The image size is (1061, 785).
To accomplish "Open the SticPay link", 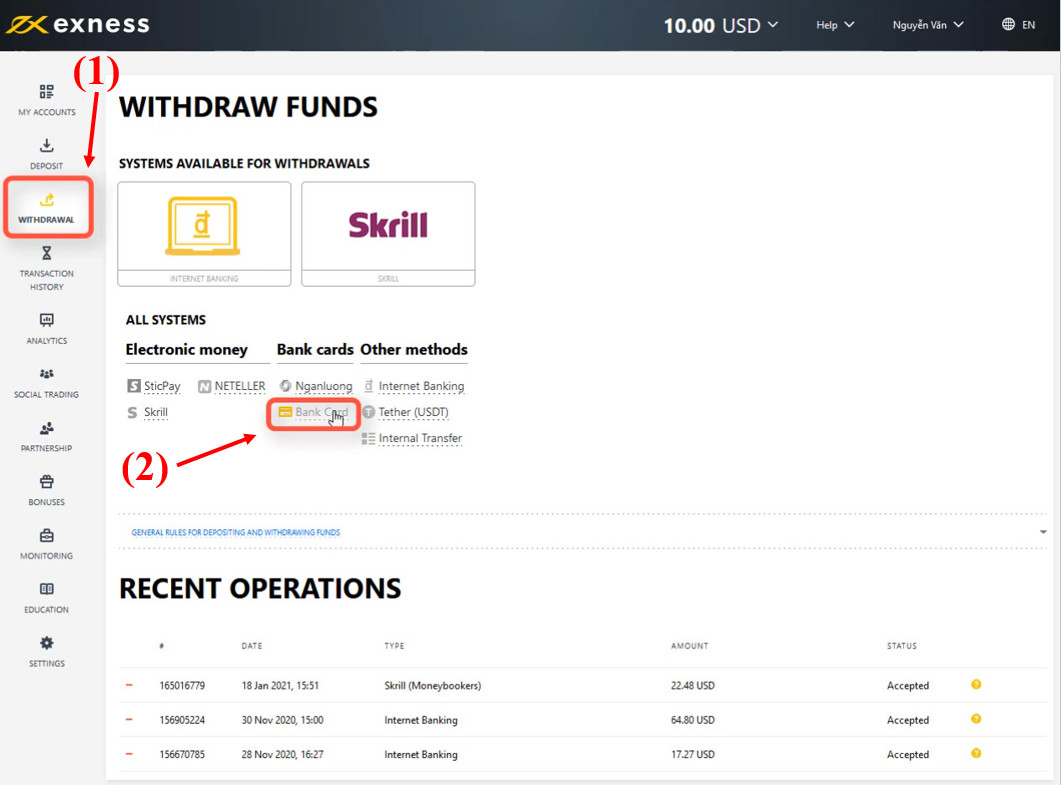I will (x=162, y=386).
